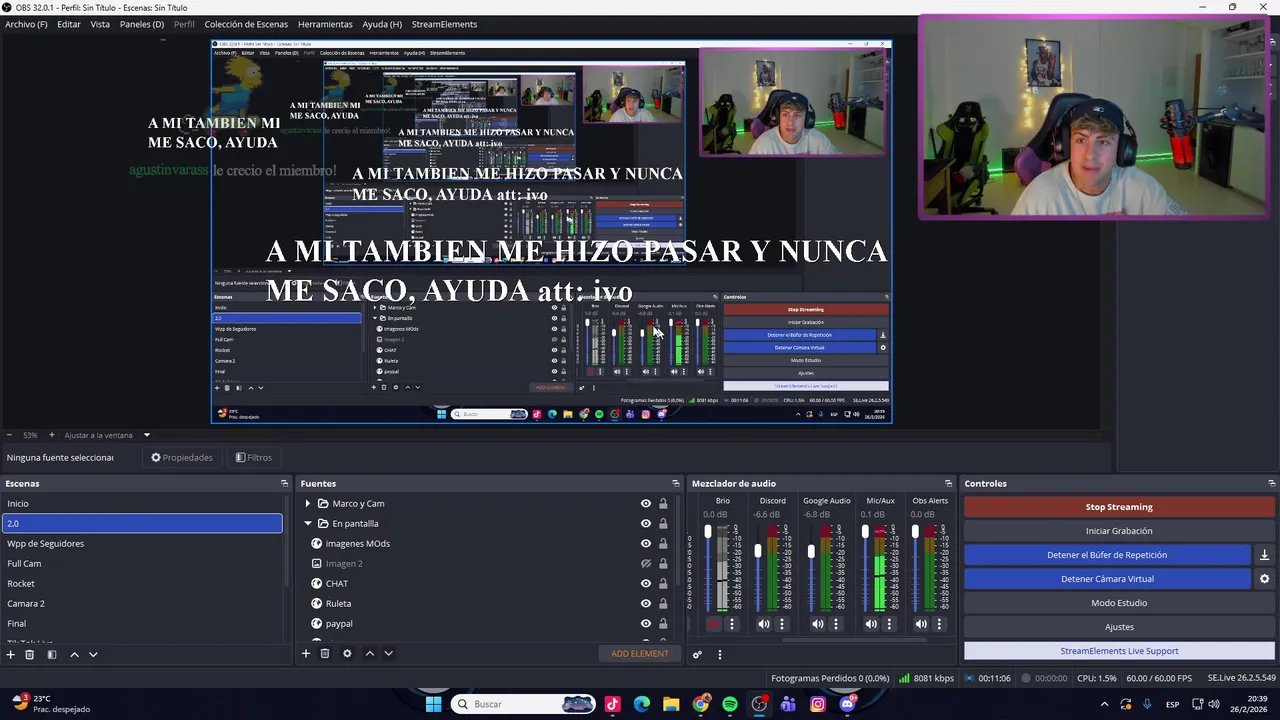Stop virtual camera via Detener Cámara Virtual
This screenshot has width=1280, height=720.
(1107, 579)
